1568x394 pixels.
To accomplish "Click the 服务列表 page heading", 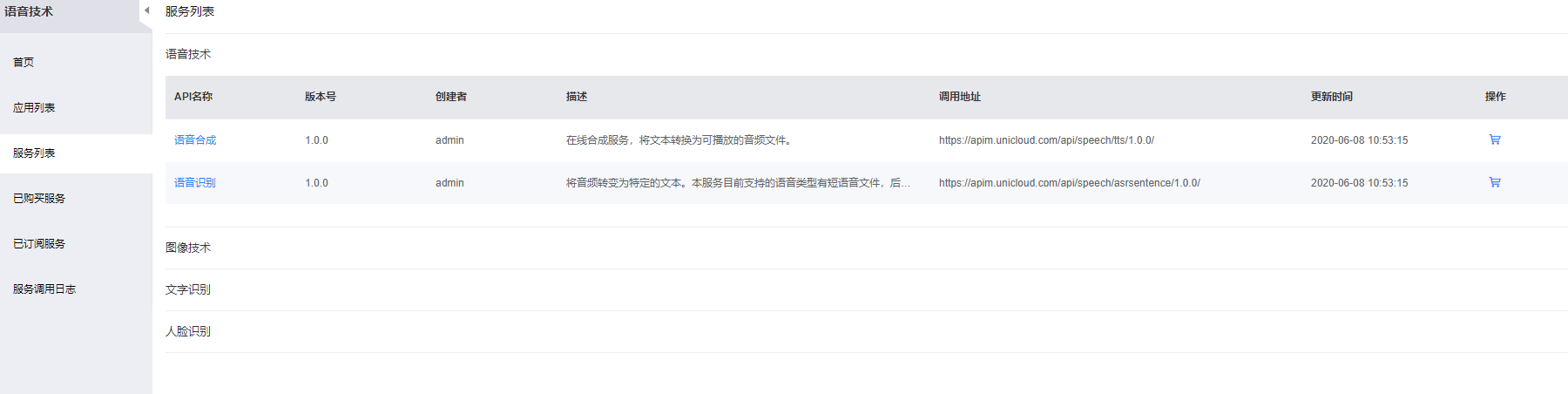I will pyautogui.click(x=190, y=11).
